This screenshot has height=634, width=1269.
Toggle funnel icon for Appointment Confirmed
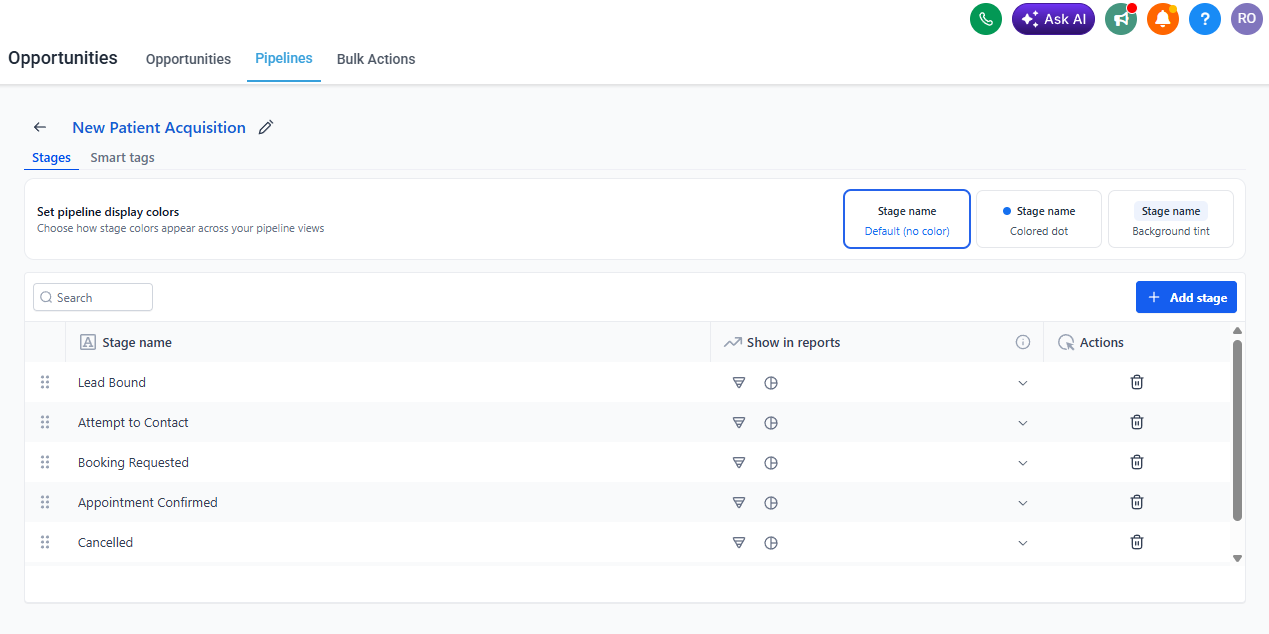739,502
